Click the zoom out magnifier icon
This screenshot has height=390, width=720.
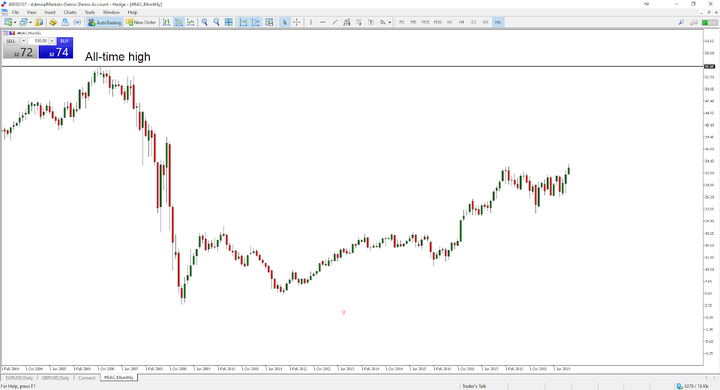point(216,22)
